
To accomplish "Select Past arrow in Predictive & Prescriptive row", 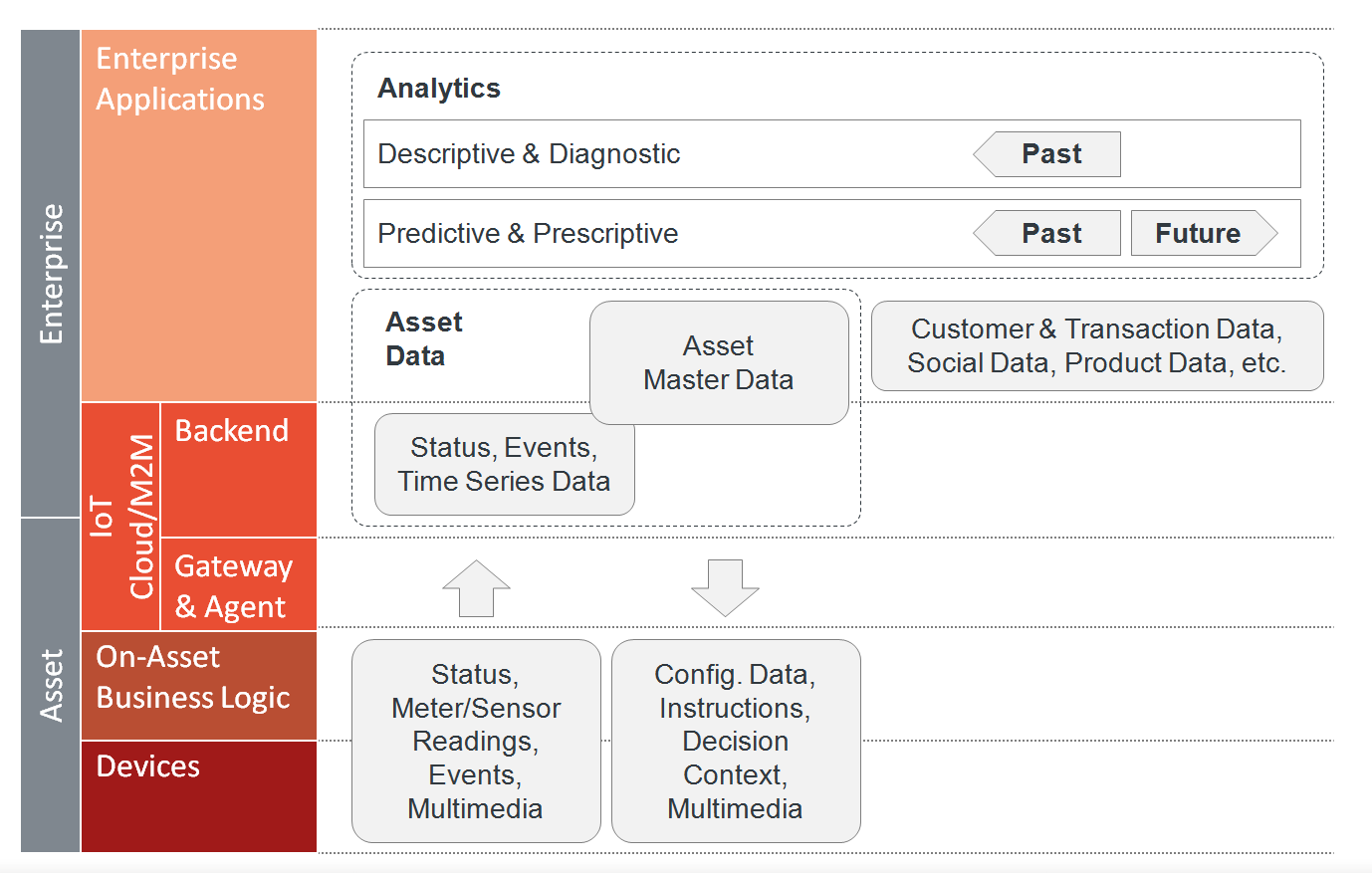I will (1046, 233).
